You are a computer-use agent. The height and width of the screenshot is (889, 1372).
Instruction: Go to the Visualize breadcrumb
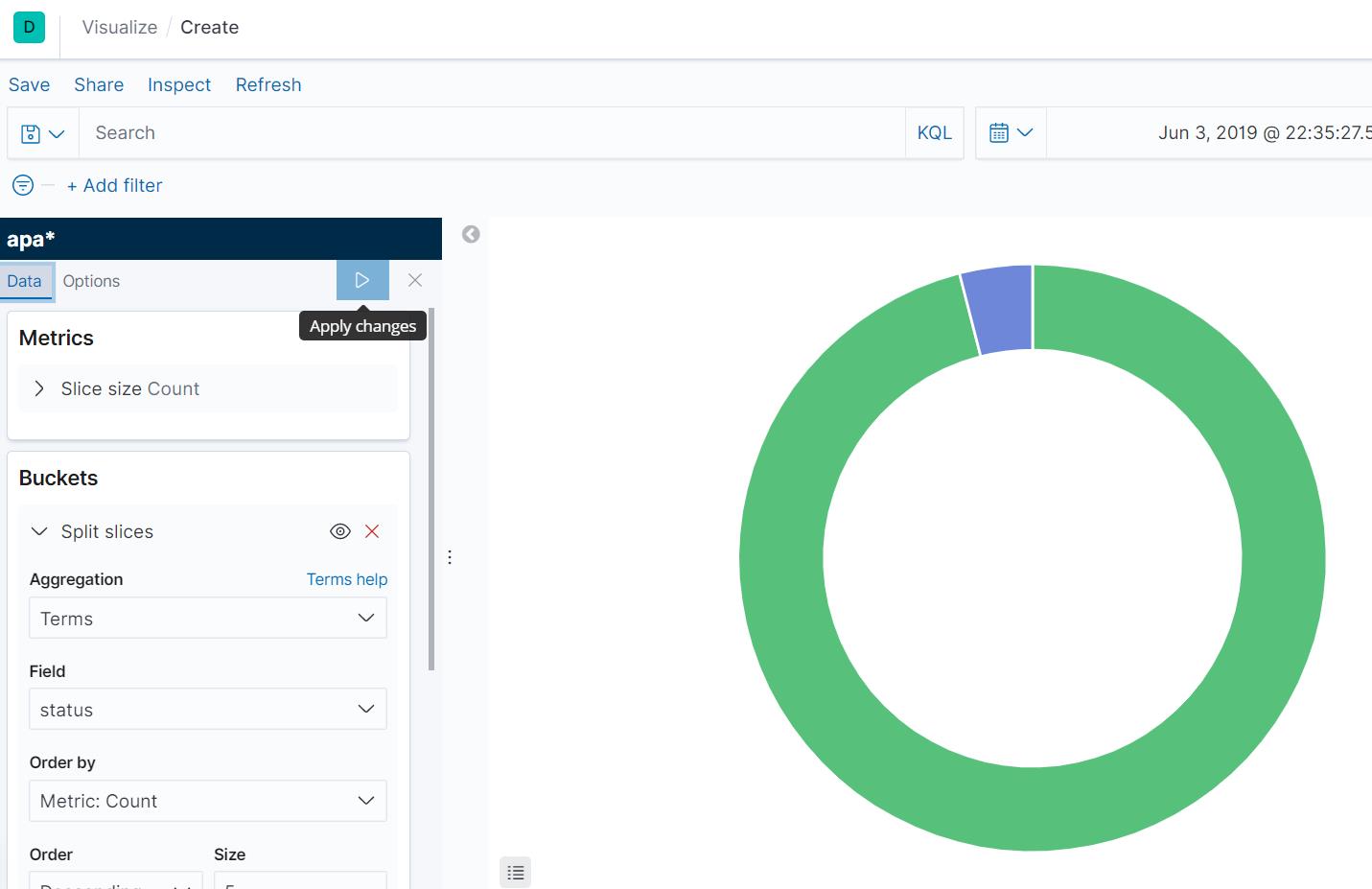point(120,27)
